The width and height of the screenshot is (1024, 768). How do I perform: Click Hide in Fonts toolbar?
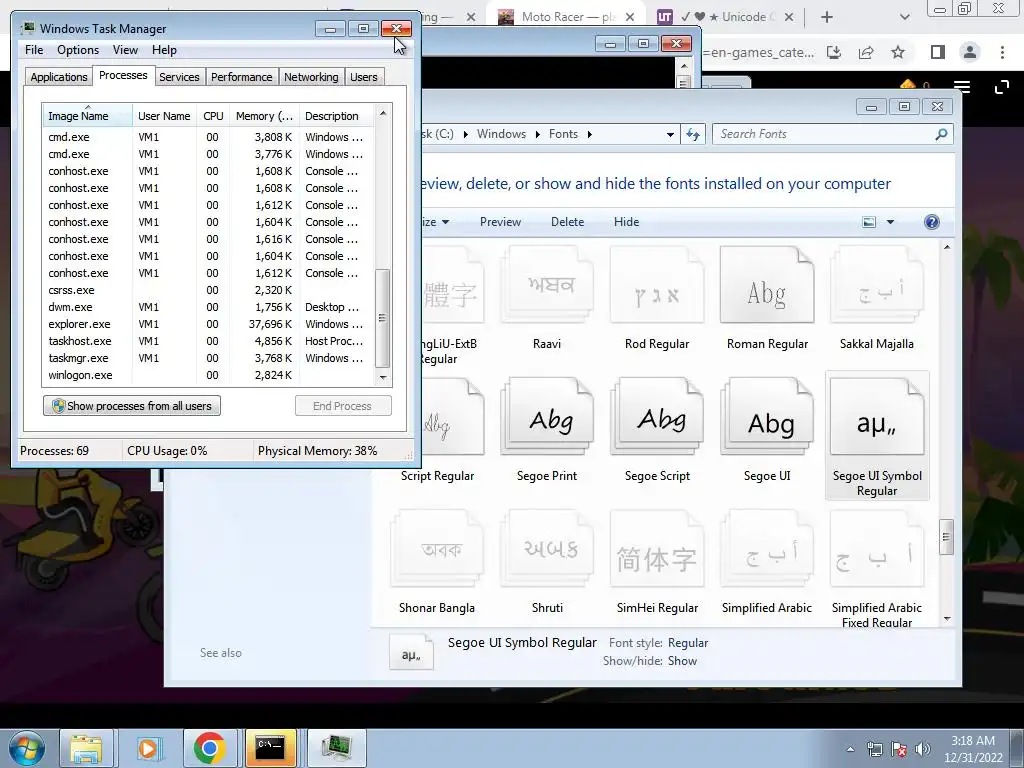pos(626,222)
